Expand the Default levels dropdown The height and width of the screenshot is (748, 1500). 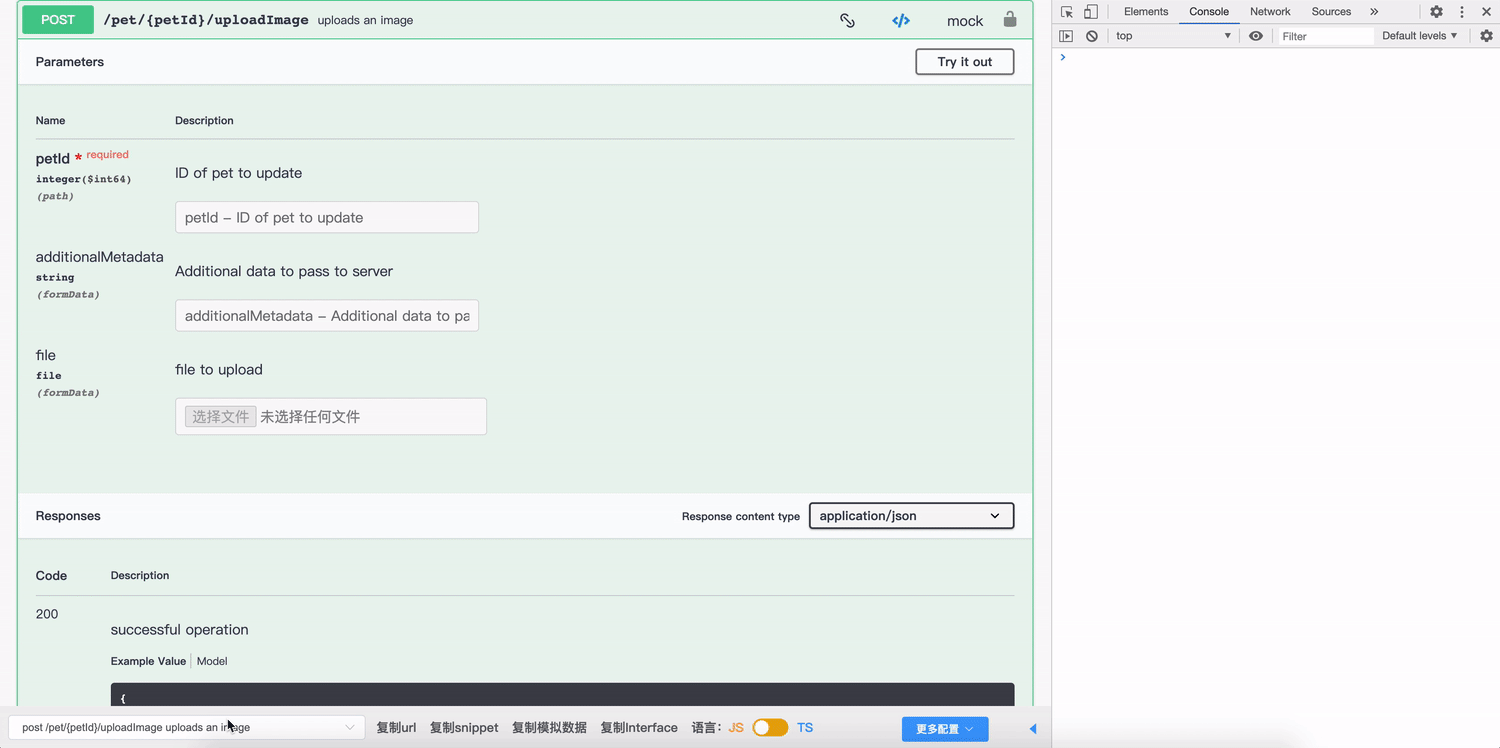1419,36
